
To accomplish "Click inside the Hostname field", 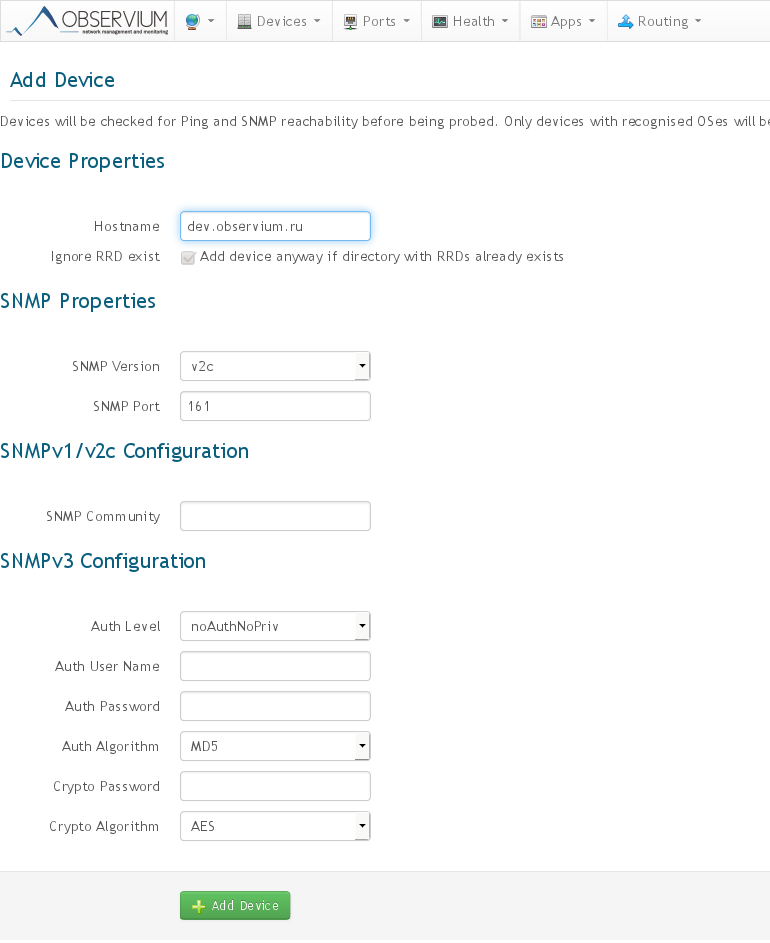I will pyautogui.click(x=275, y=226).
